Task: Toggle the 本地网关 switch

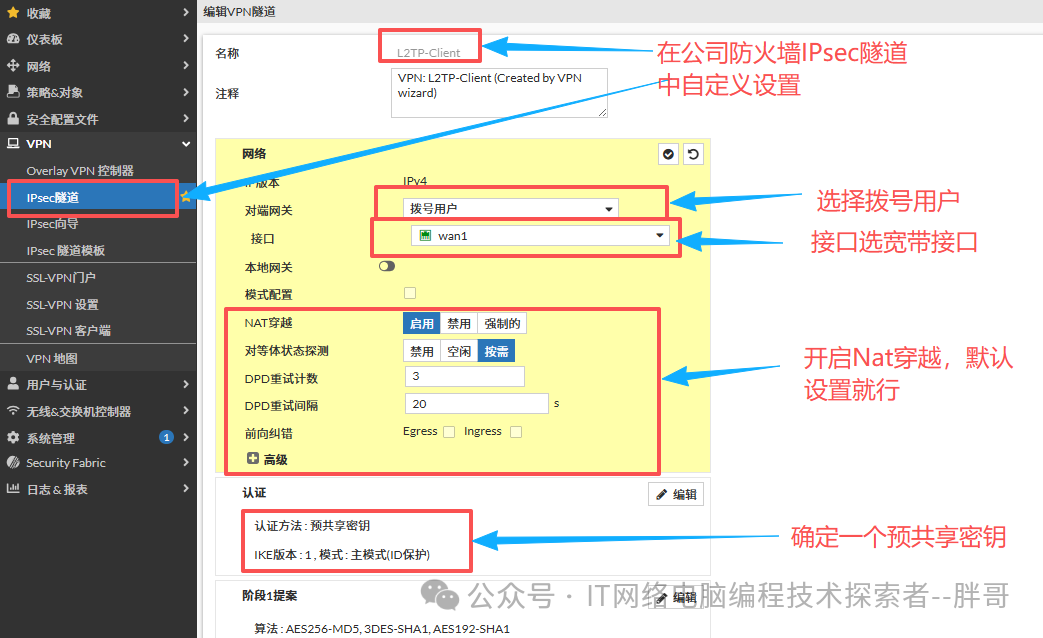Action: (387, 267)
